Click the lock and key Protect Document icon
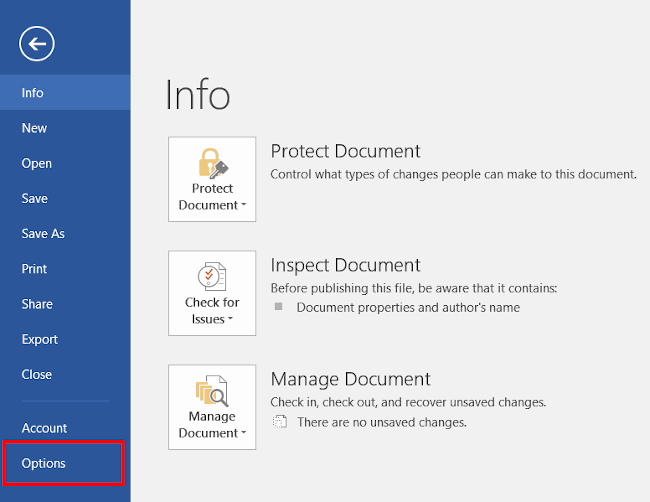 click(x=212, y=162)
